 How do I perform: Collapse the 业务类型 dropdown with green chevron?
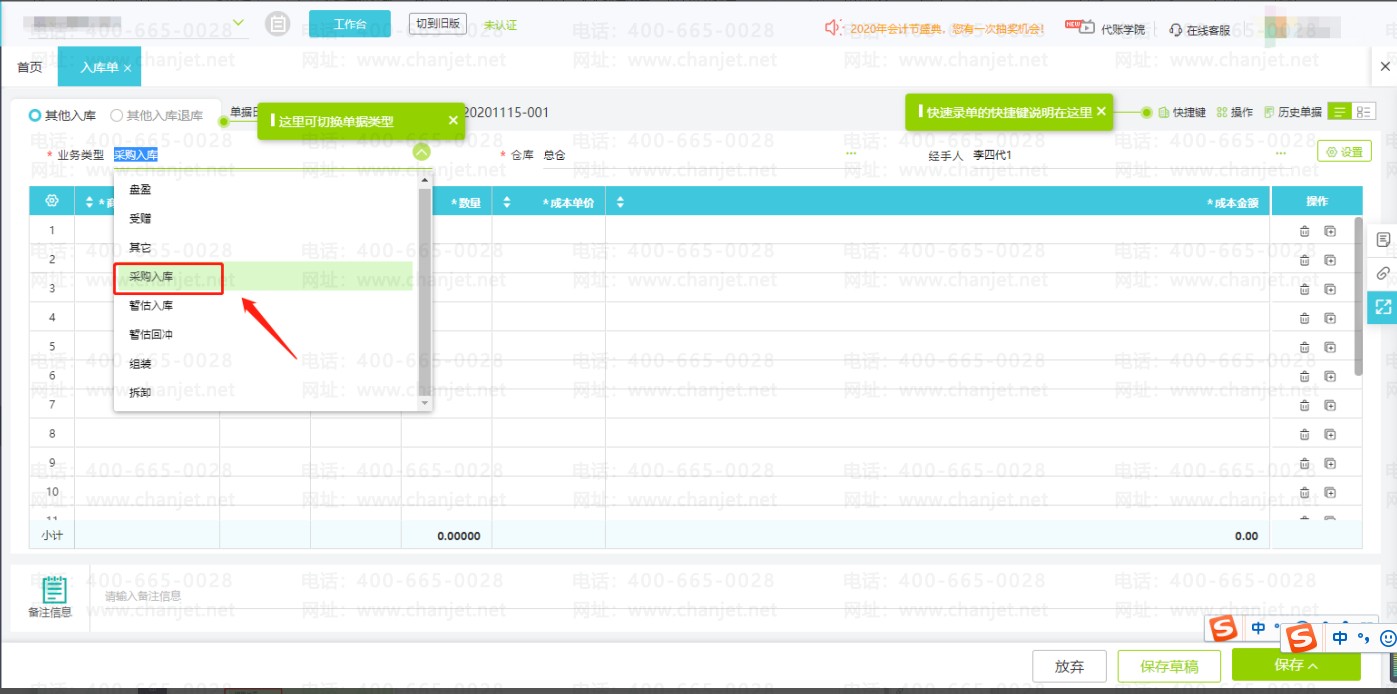click(421, 153)
